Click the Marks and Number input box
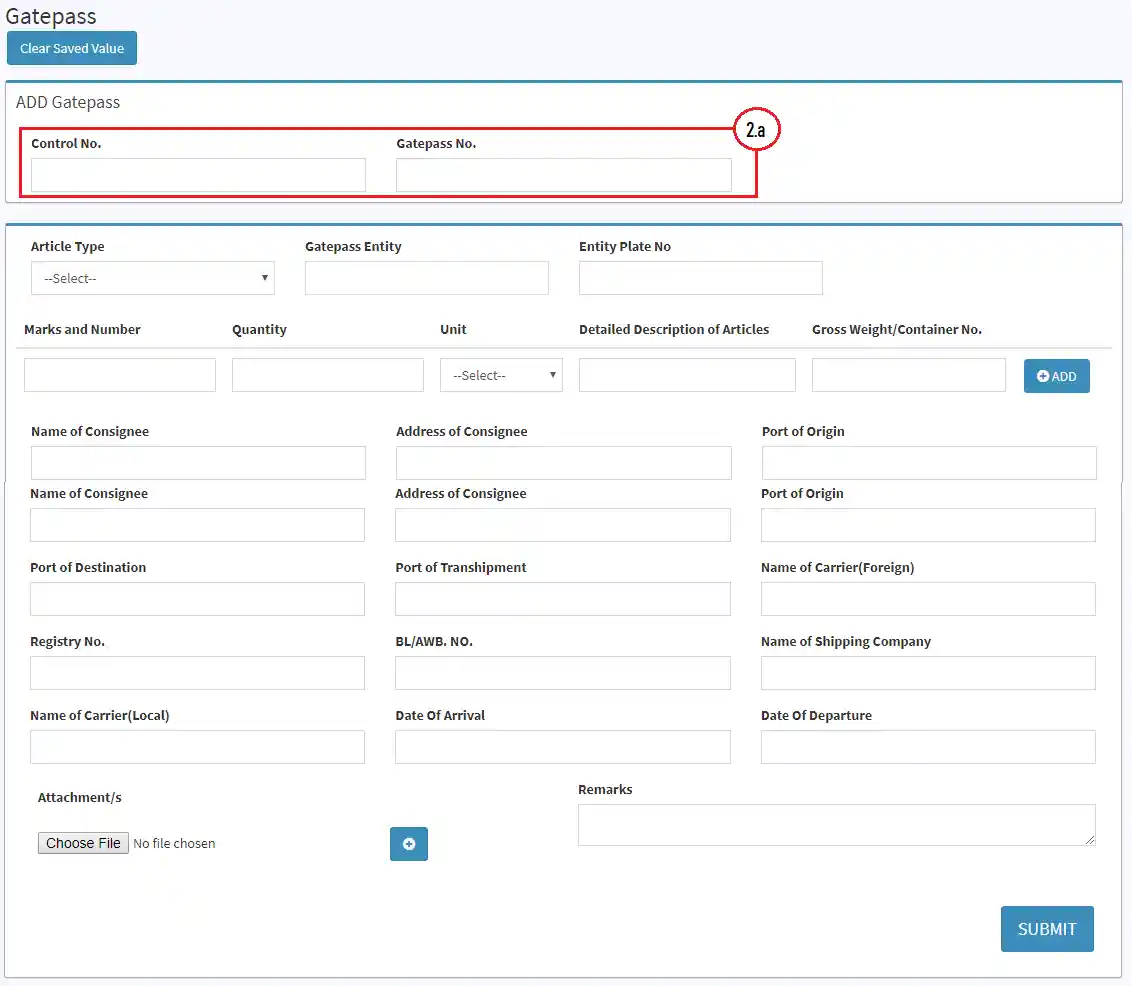This screenshot has width=1132, height=986. 120,375
